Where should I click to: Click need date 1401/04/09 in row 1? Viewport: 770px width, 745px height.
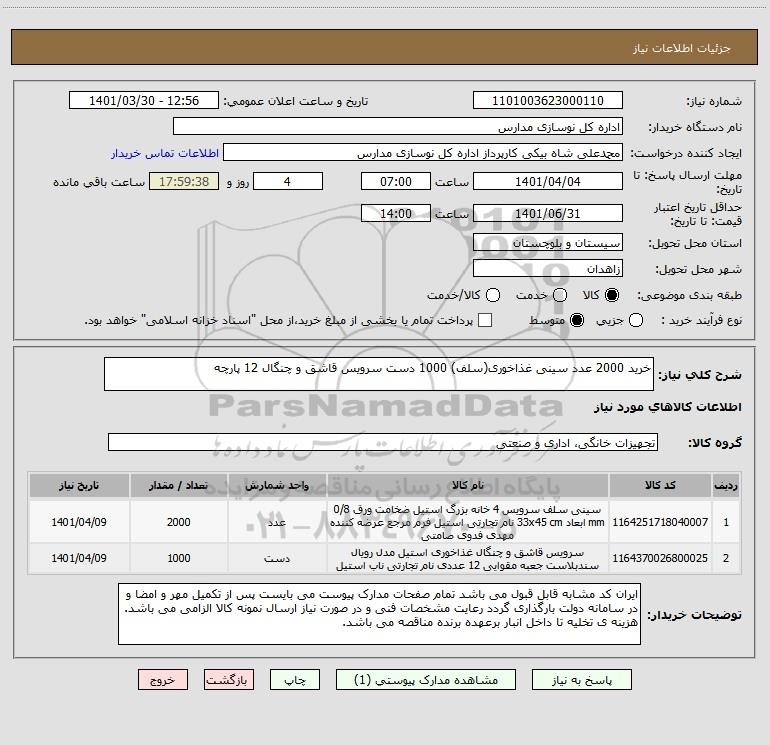pos(79,522)
